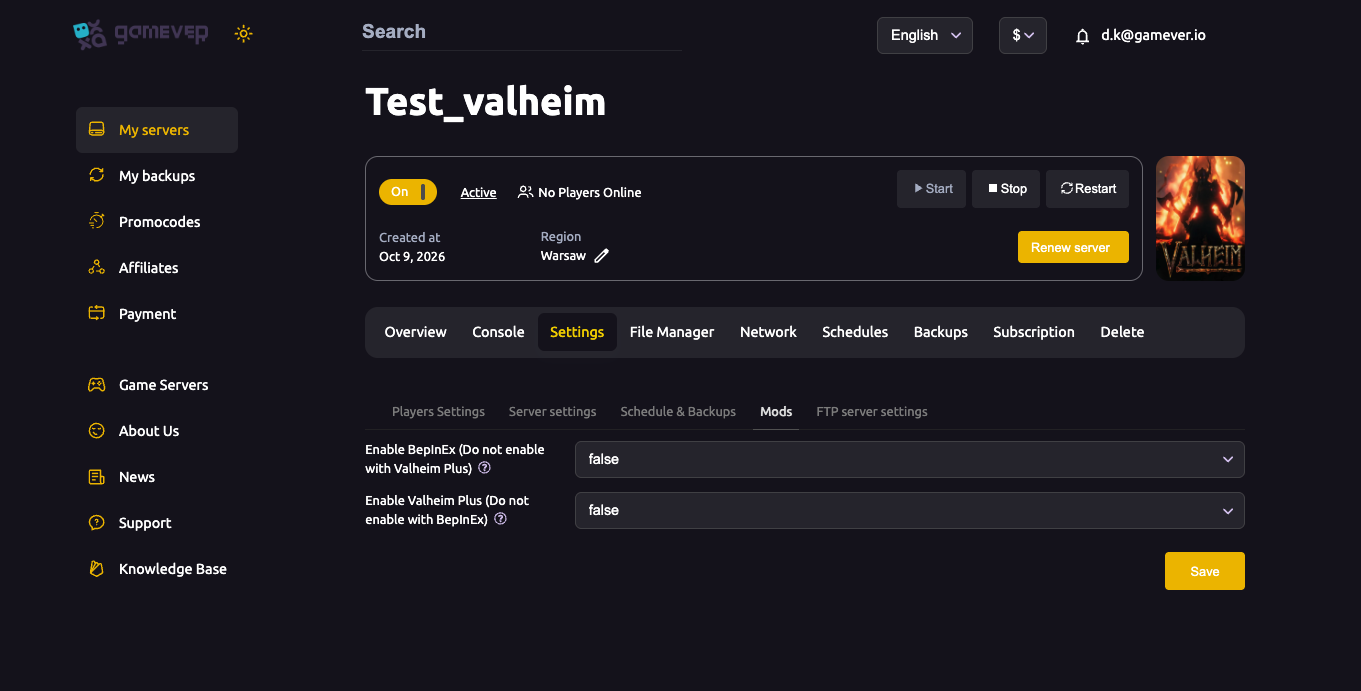Image resolution: width=1361 pixels, height=691 pixels.
Task: Open the Overview tab
Action: click(x=415, y=332)
